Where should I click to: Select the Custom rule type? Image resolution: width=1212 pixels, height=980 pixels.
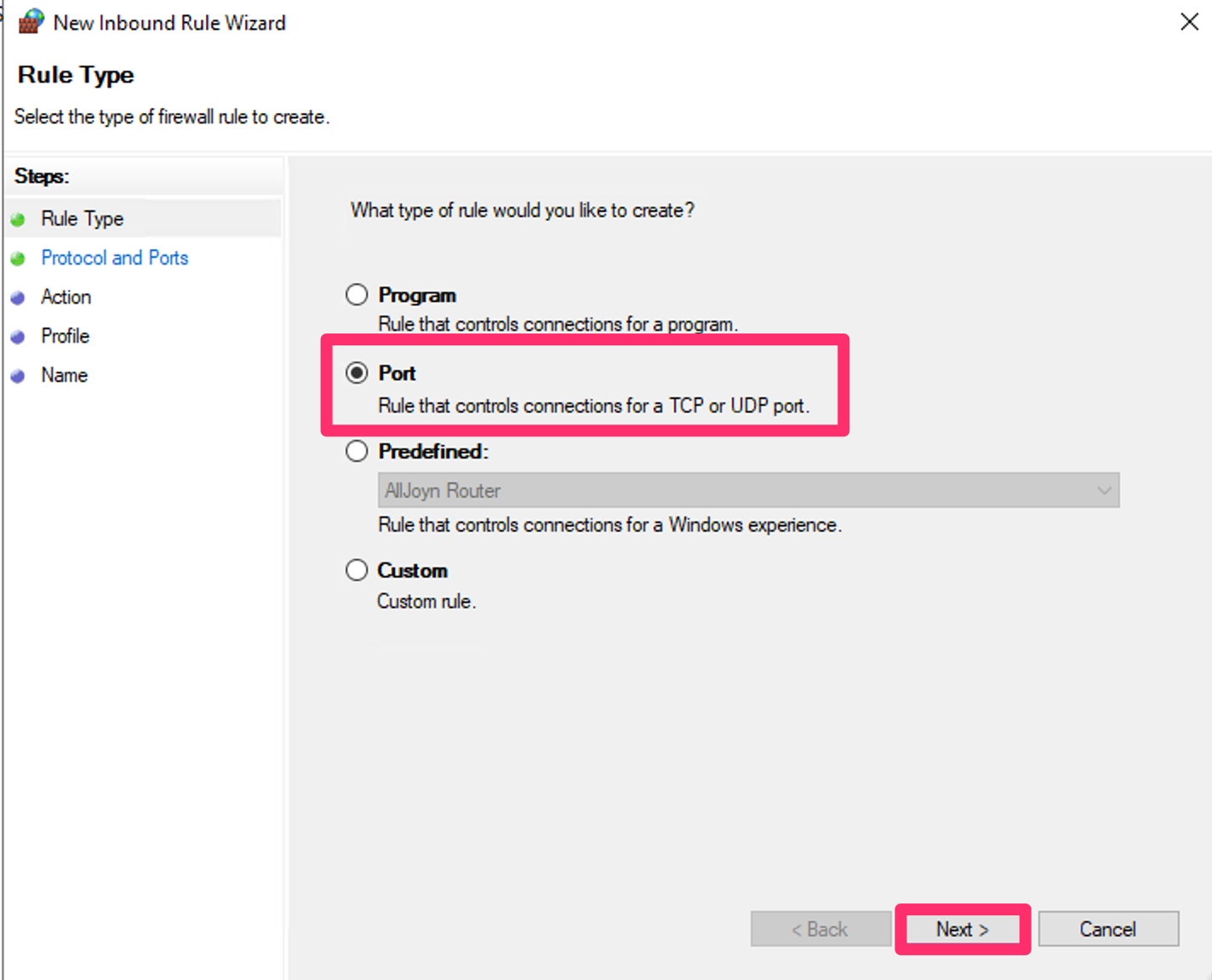[357, 569]
